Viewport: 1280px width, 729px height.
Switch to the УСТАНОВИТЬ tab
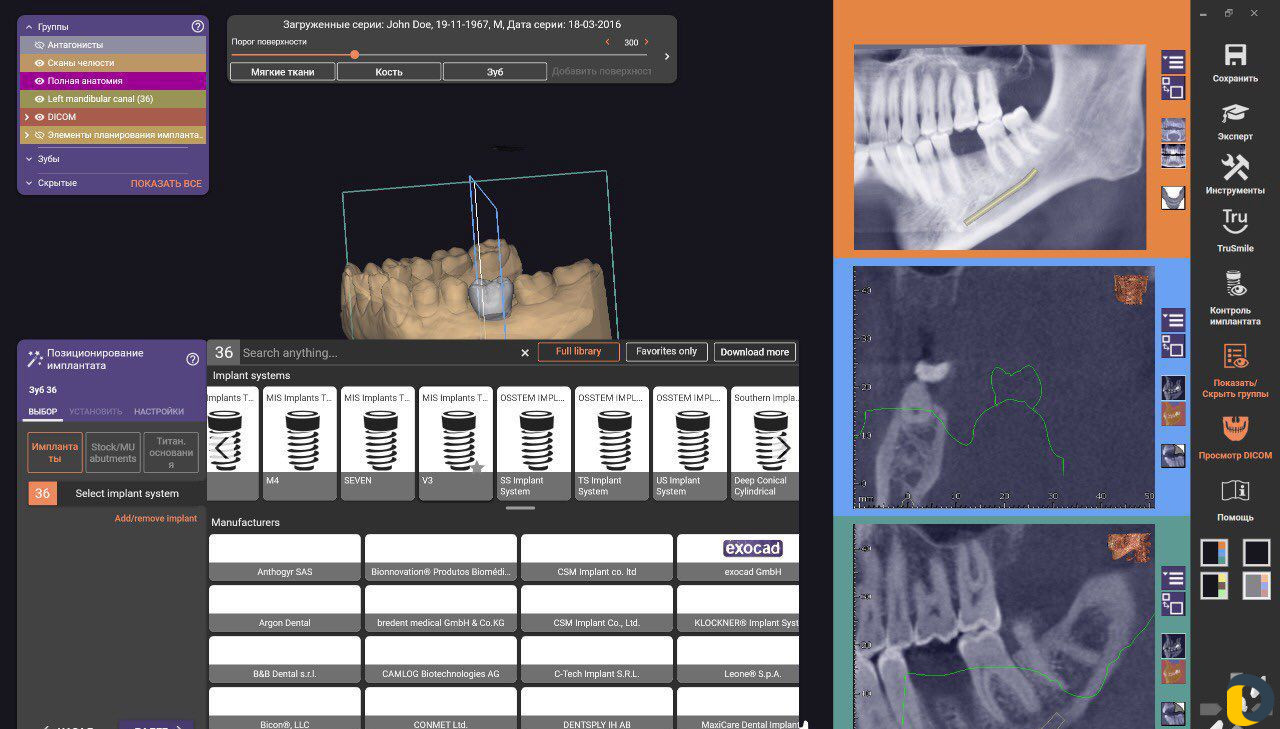pyautogui.click(x=96, y=411)
